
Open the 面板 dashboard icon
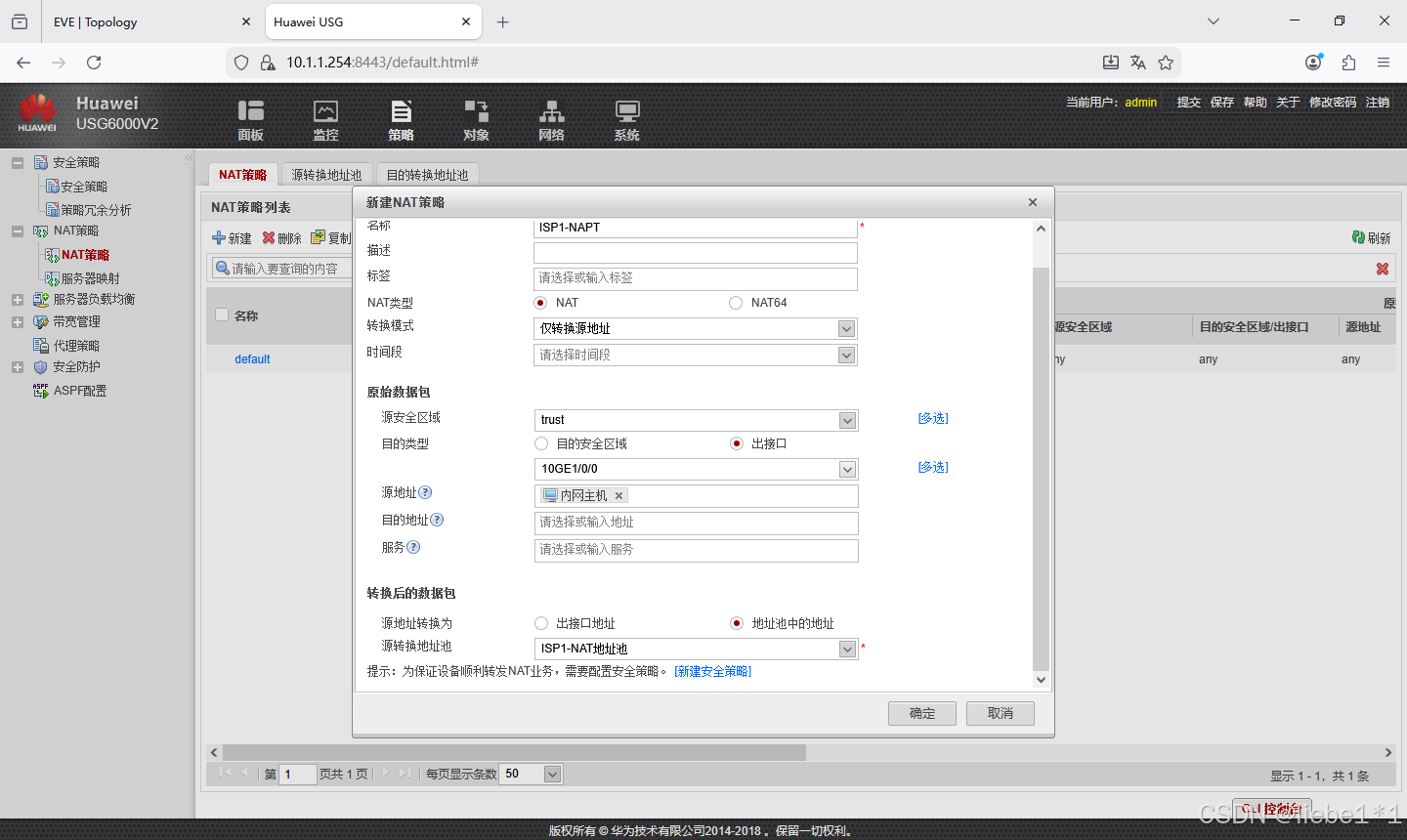pos(251,111)
